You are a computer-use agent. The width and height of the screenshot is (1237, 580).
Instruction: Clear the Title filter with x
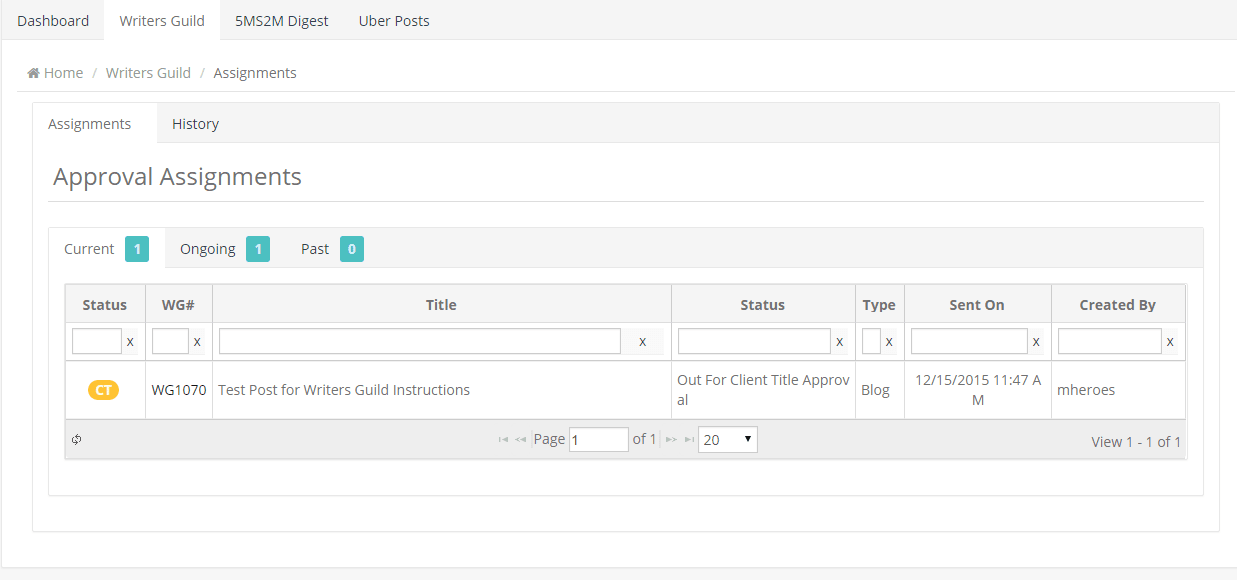642,342
